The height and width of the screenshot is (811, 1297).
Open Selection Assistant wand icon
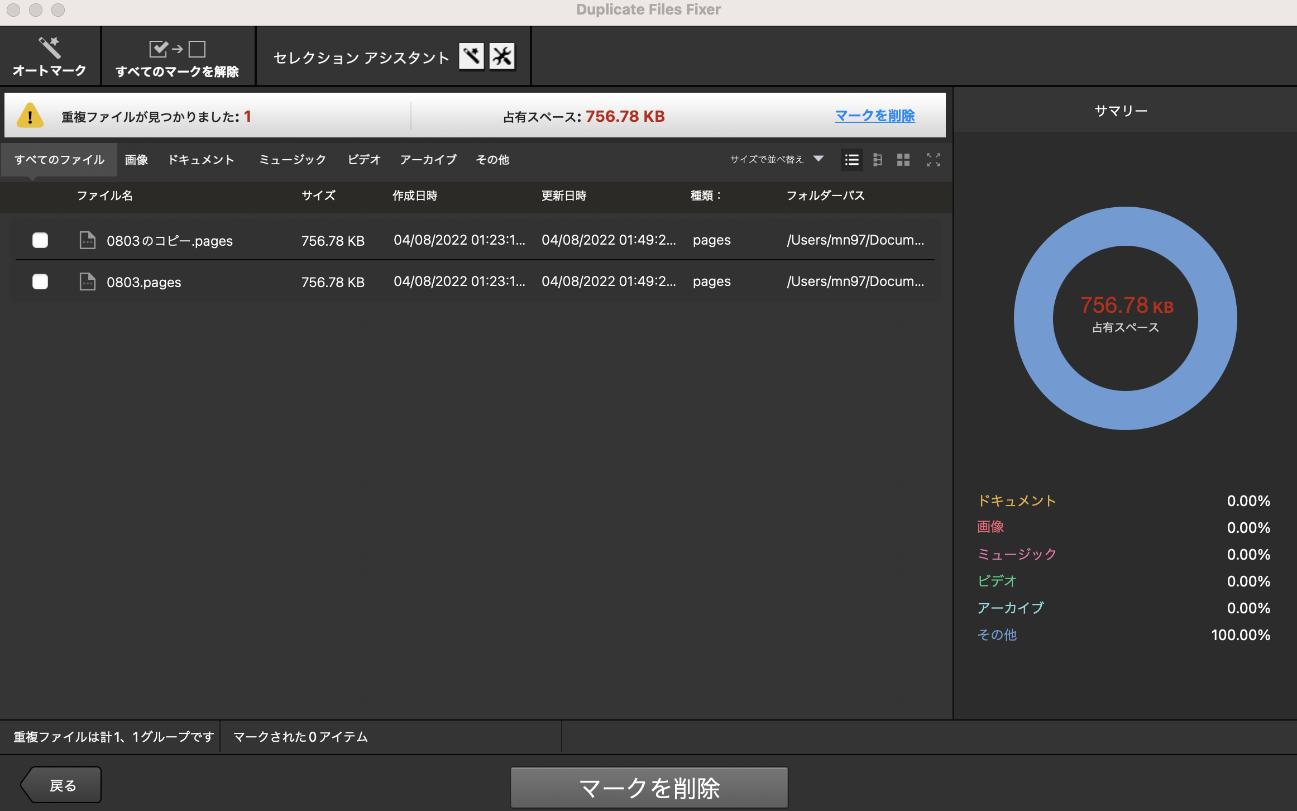tap(471, 57)
